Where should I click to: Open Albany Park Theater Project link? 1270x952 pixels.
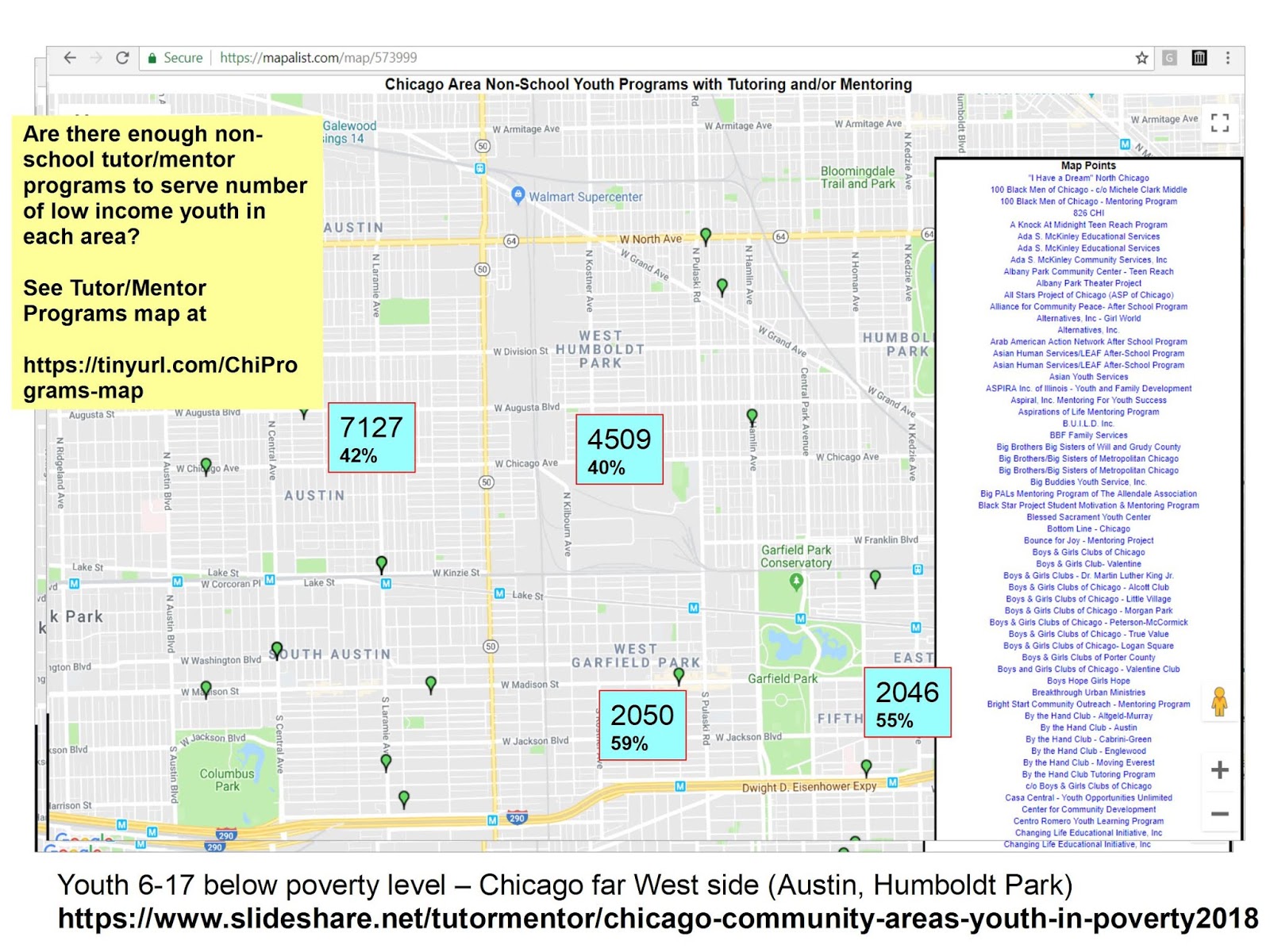click(1088, 283)
